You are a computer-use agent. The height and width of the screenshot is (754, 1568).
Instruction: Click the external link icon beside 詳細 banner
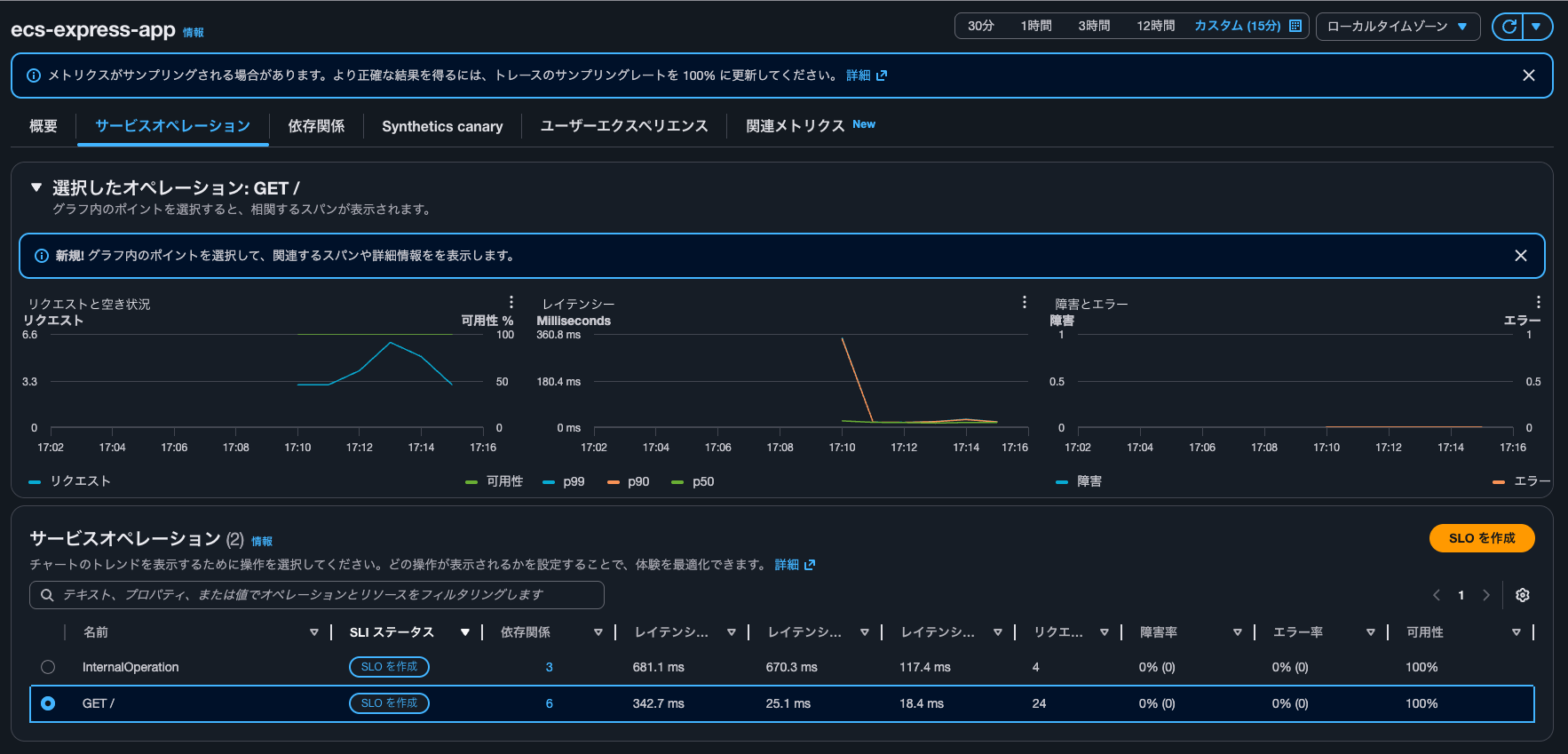(x=882, y=75)
